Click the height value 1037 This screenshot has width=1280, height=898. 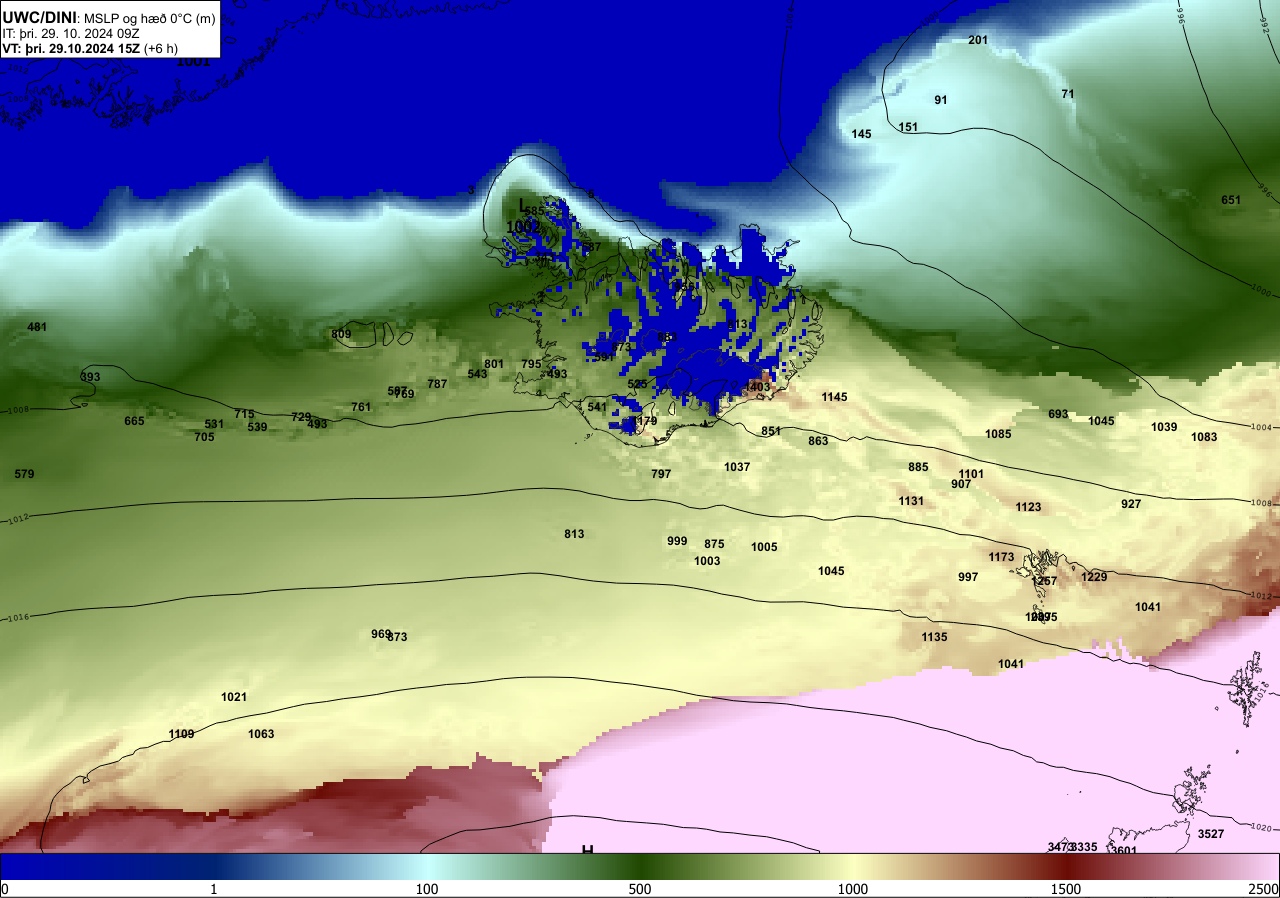pos(737,467)
